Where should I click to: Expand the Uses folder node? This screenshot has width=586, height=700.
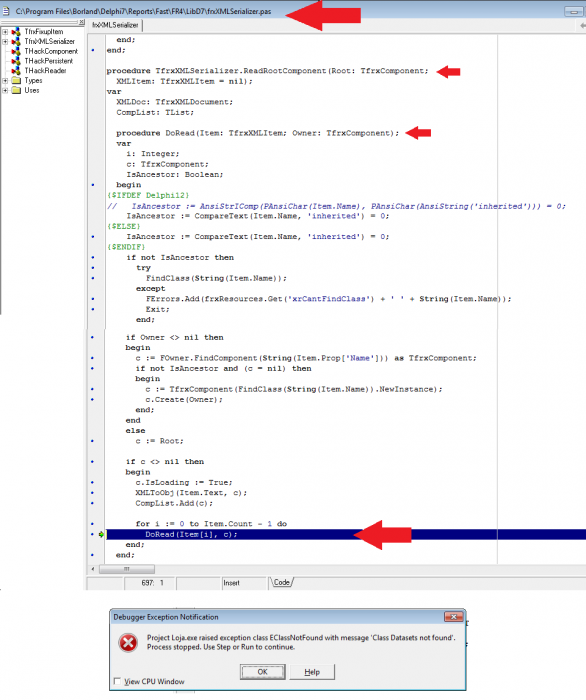pyautogui.click(x=5, y=91)
